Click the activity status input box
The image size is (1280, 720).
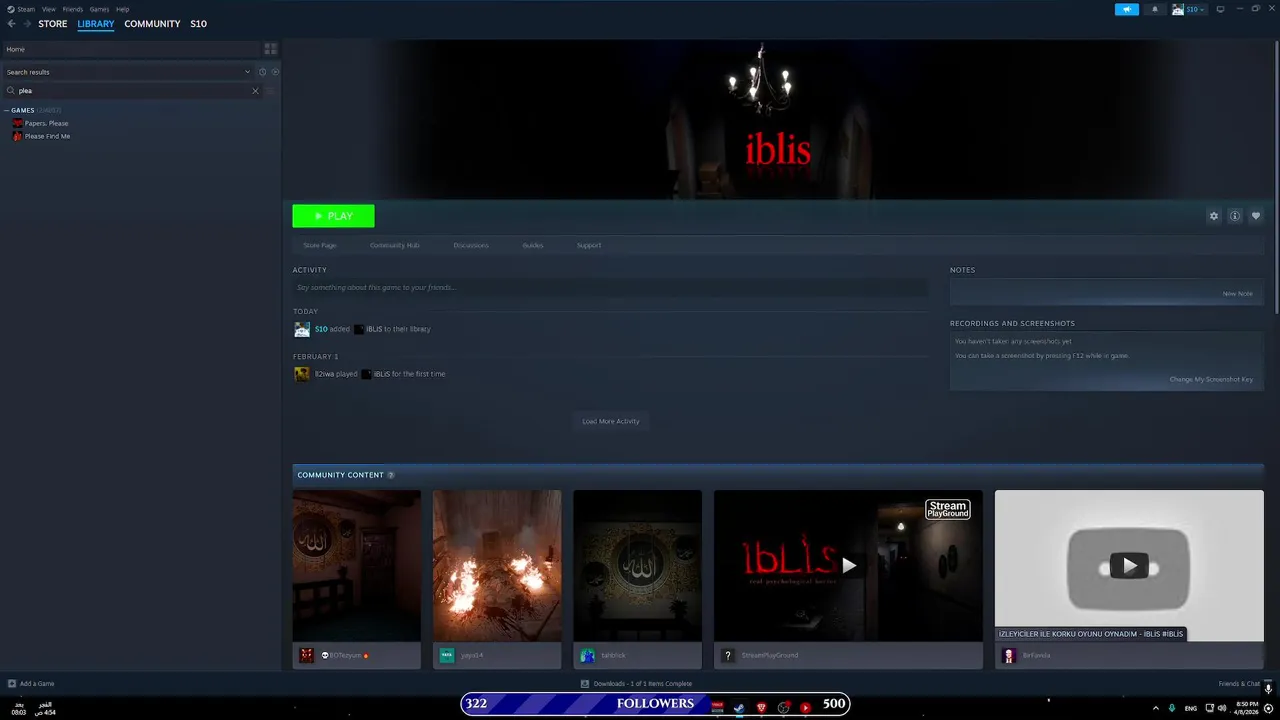[610, 287]
